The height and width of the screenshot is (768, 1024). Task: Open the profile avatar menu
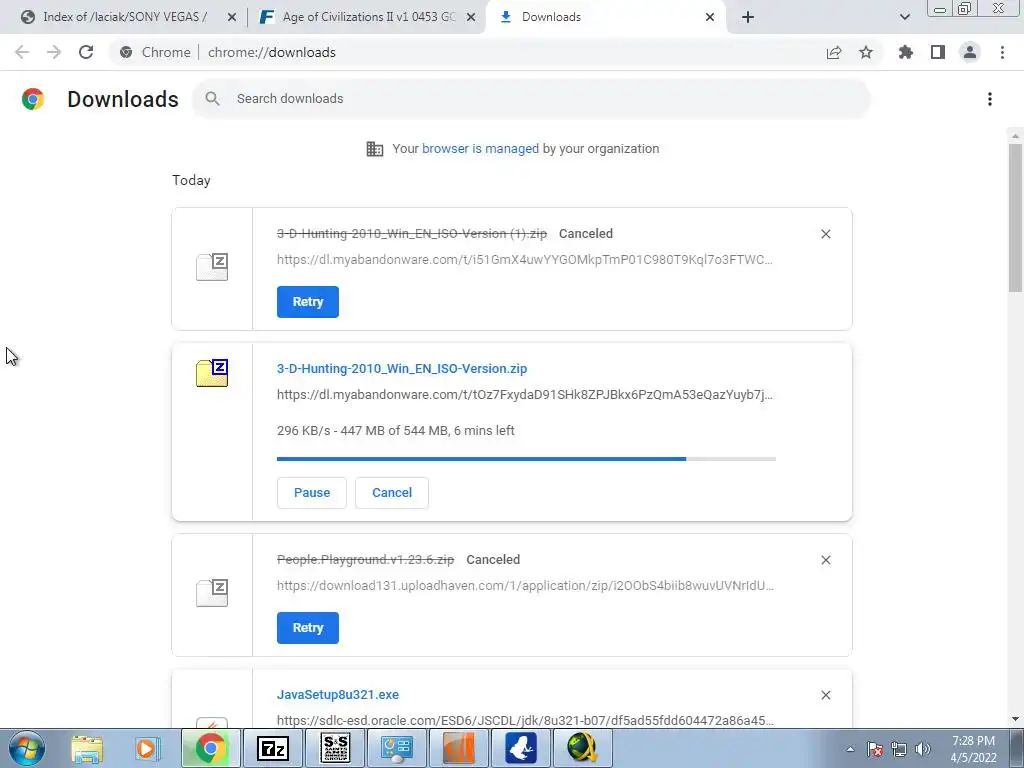(x=970, y=52)
